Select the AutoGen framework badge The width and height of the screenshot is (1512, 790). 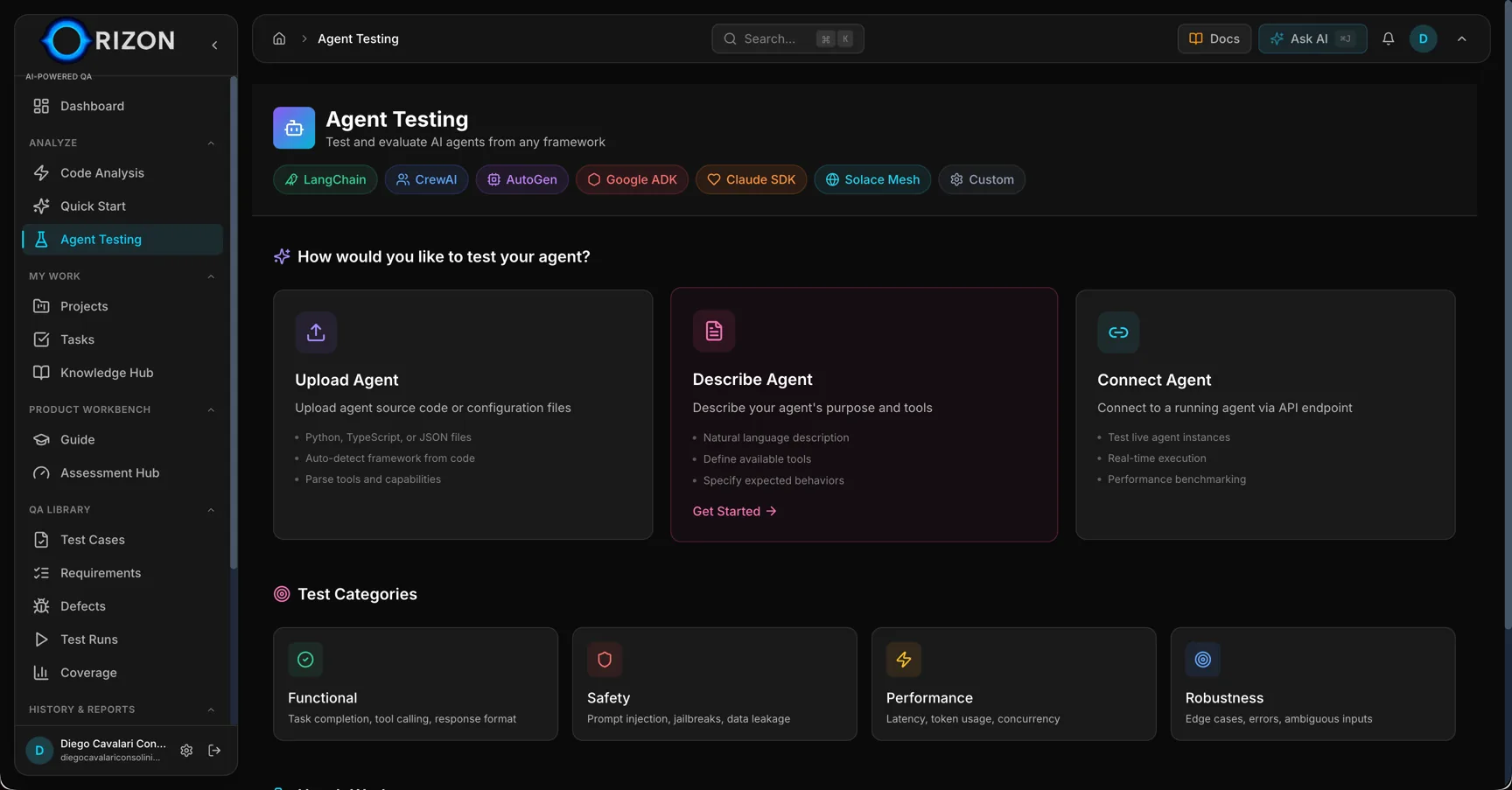521,179
